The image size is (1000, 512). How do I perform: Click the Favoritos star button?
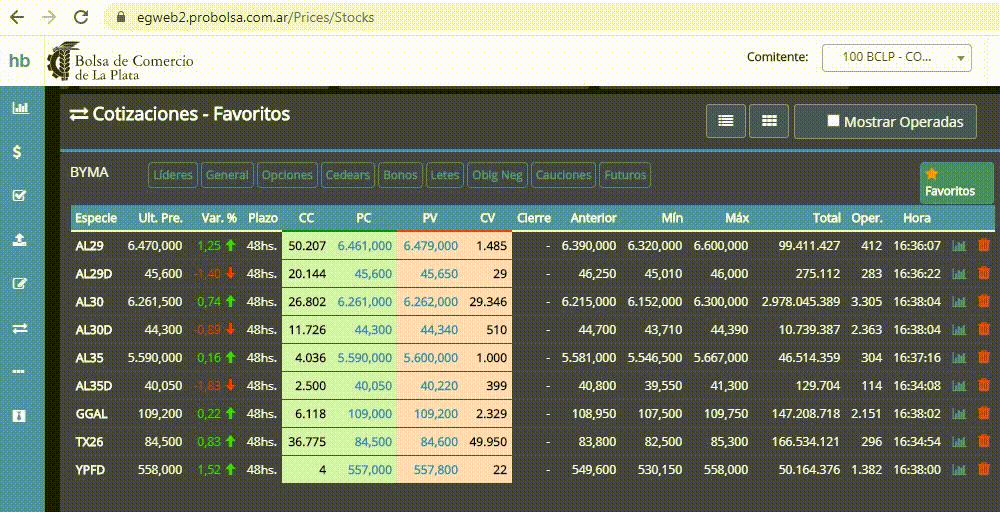[955, 183]
